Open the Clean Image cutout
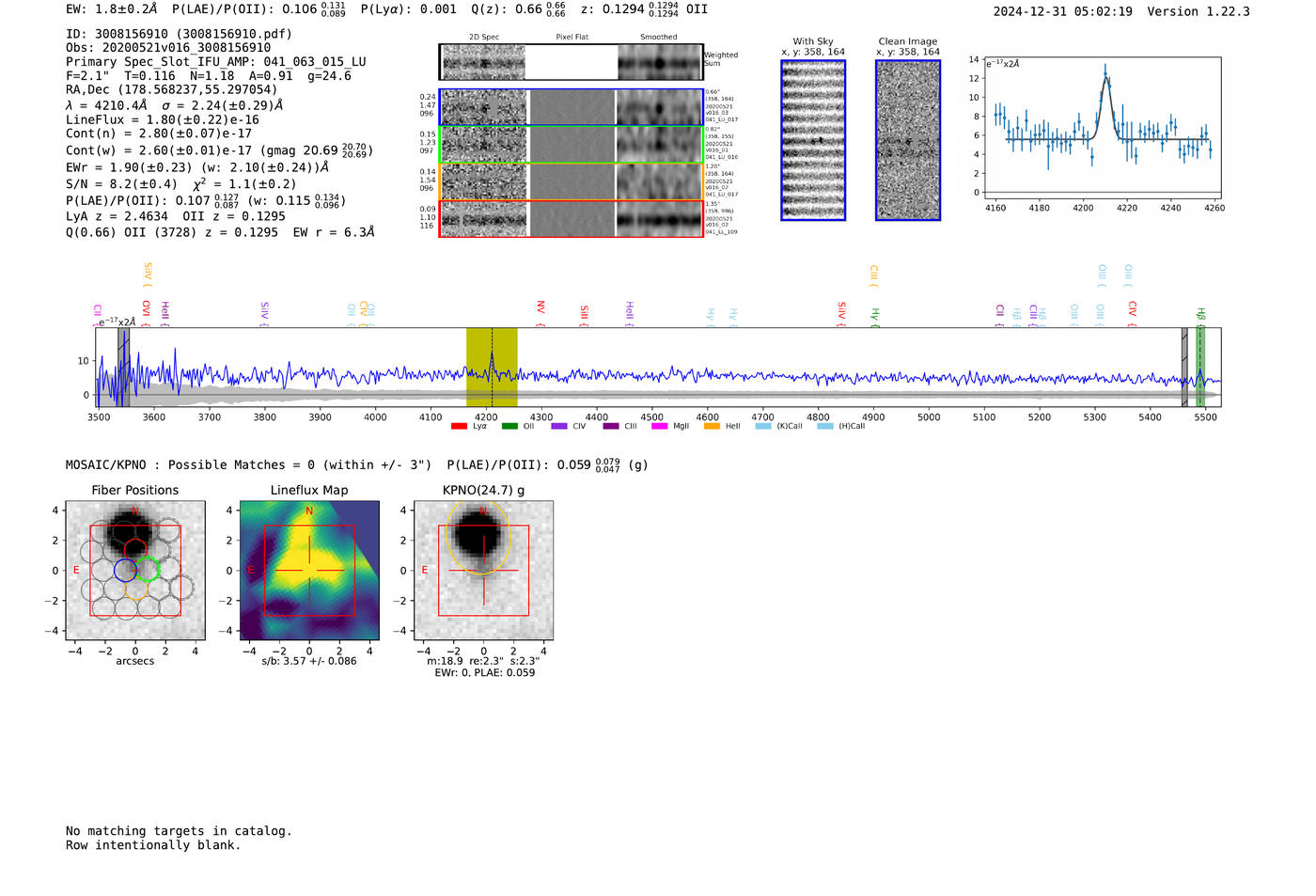1316x896 pixels. [x=908, y=140]
